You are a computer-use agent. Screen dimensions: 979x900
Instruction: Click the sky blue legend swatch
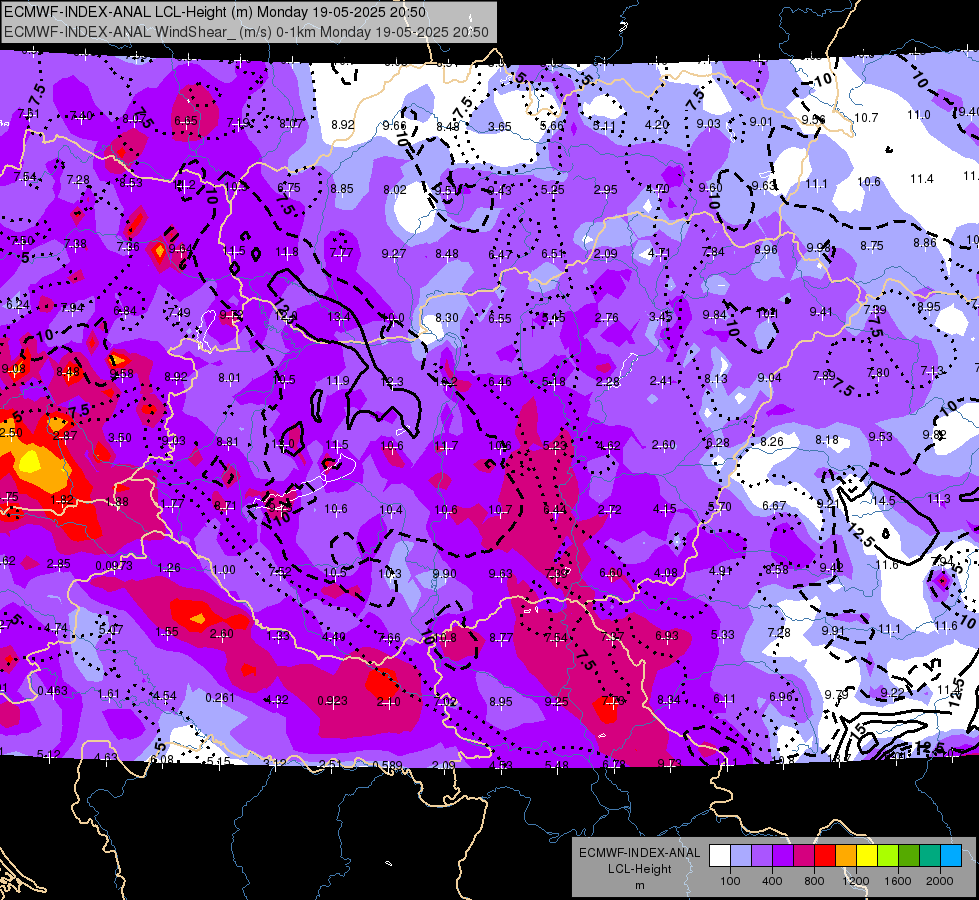tap(951, 856)
